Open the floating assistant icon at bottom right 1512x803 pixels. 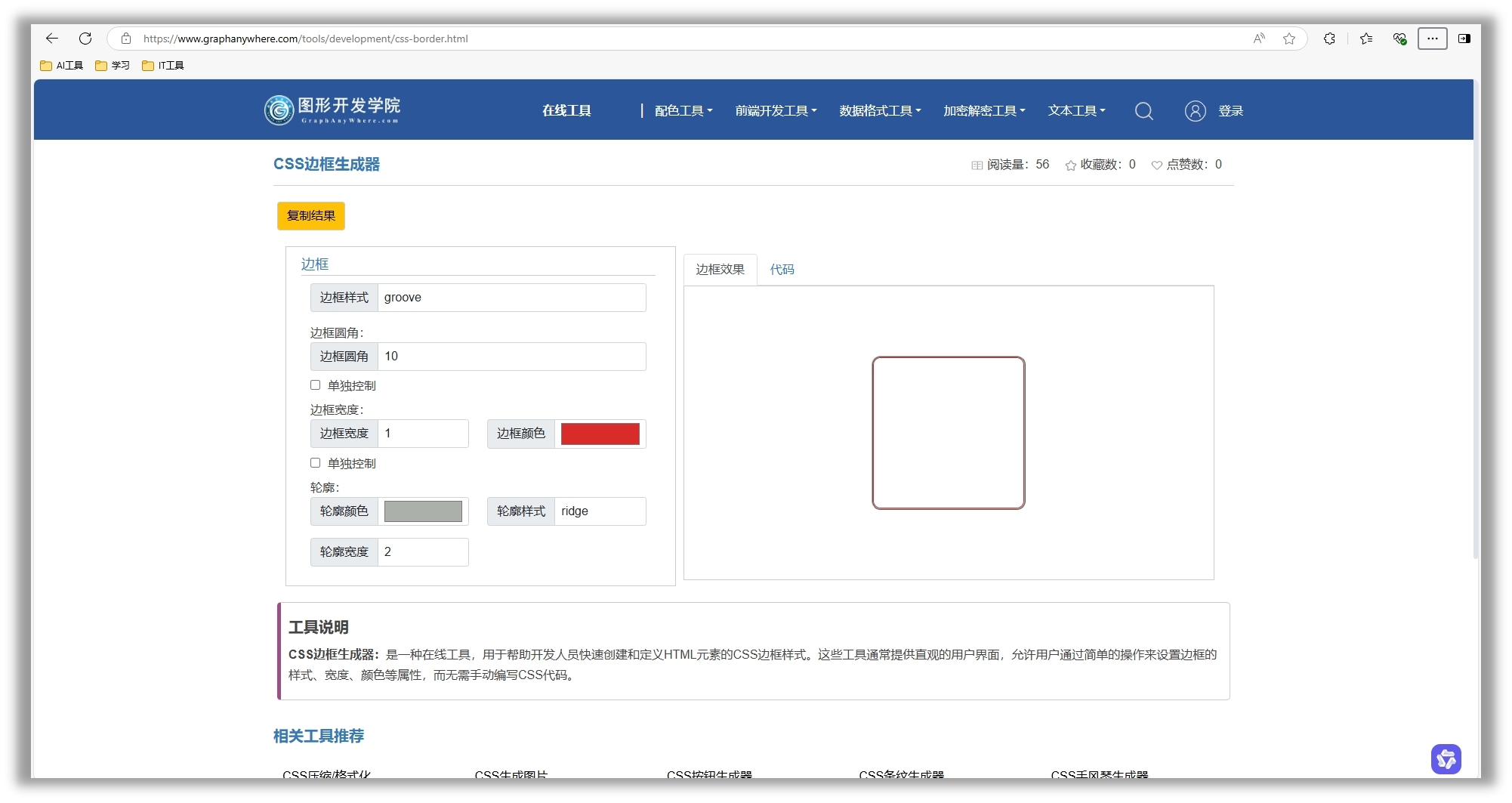pyautogui.click(x=1446, y=758)
